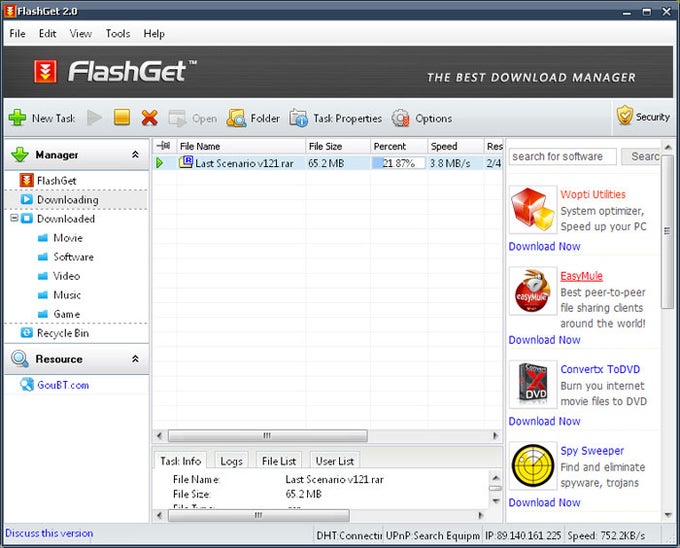Click Download Now under Convertx ToDVD
Viewport: 680px width, 548px height.
544,421
